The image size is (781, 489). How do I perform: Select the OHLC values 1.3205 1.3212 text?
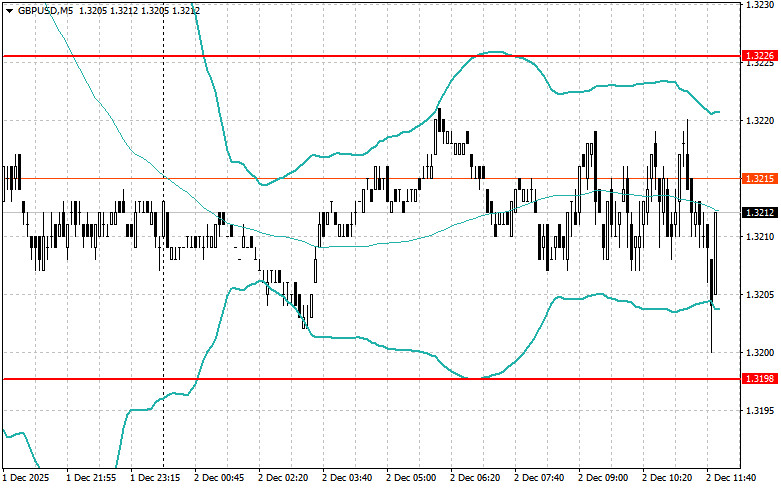pyautogui.click(x=140, y=10)
